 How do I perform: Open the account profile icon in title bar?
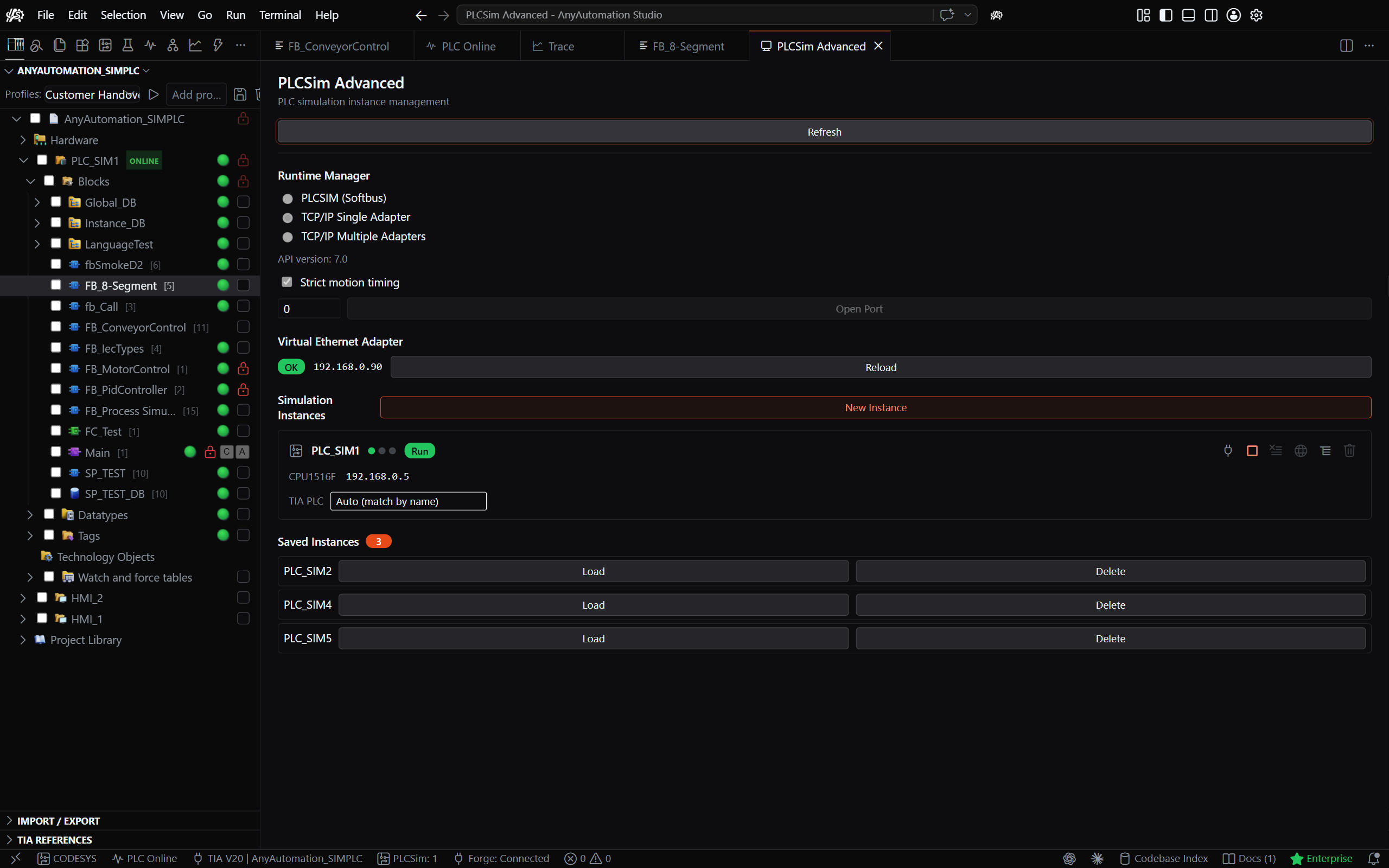pos(1233,15)
